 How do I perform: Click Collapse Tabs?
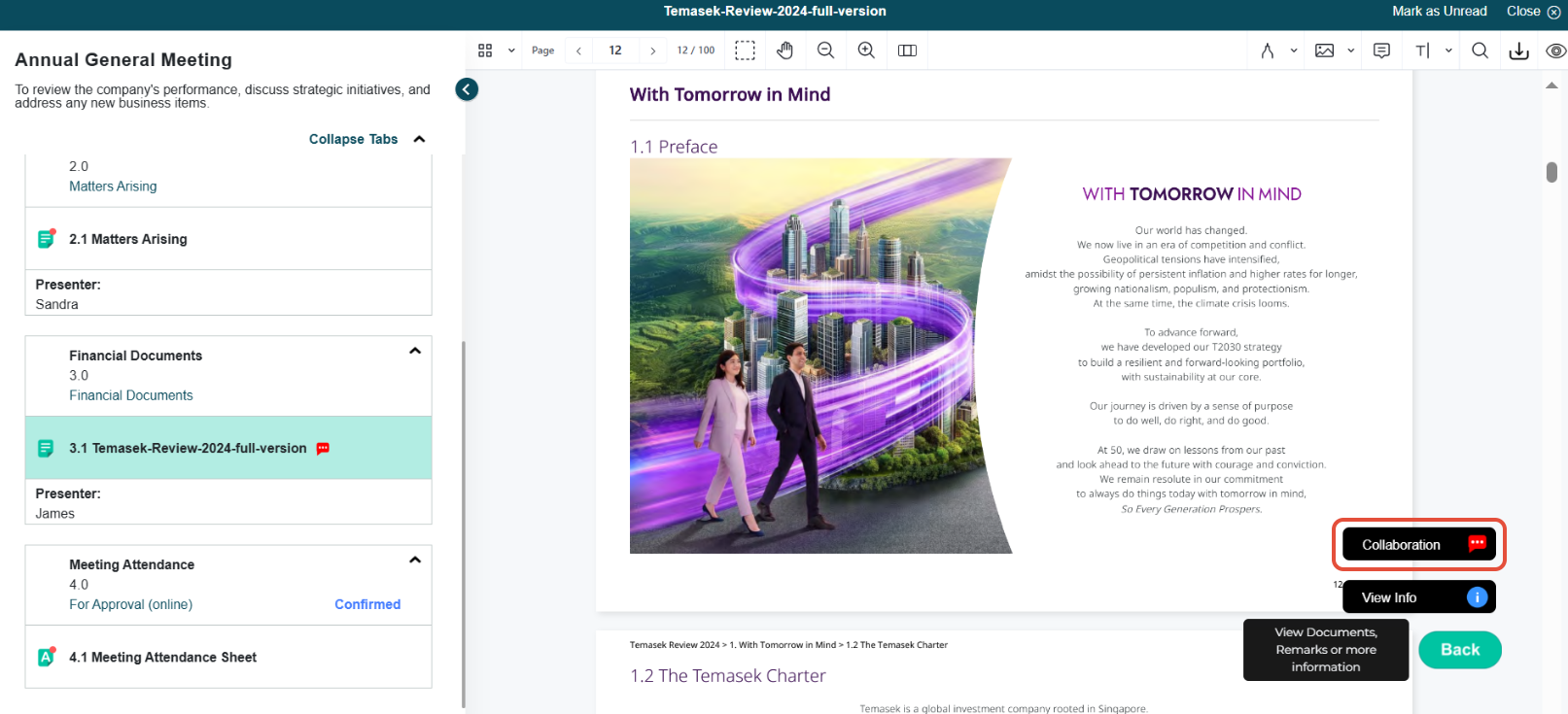[367, 139]
